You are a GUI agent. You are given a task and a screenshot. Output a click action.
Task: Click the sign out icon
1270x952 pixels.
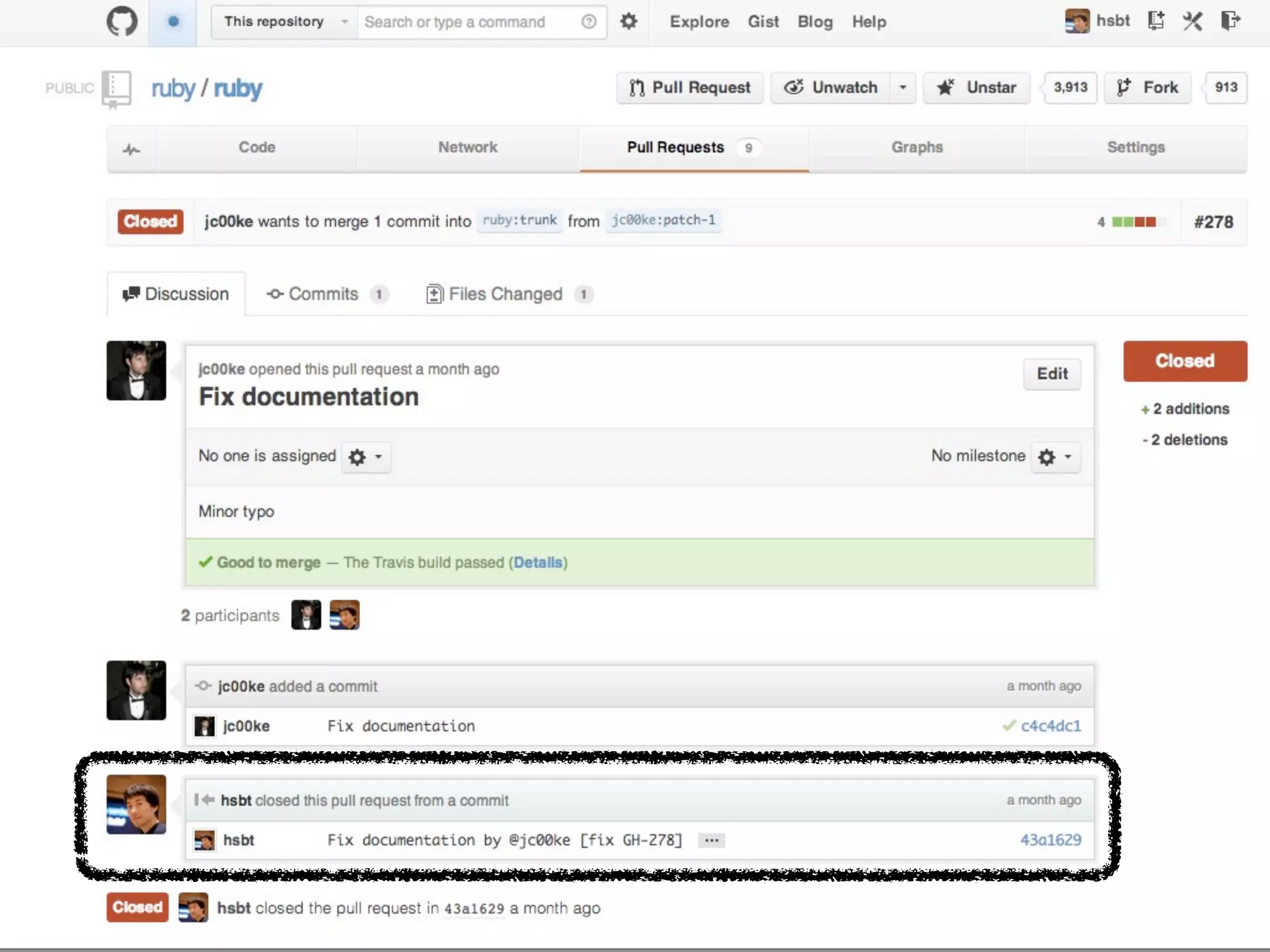point(1230,21)
